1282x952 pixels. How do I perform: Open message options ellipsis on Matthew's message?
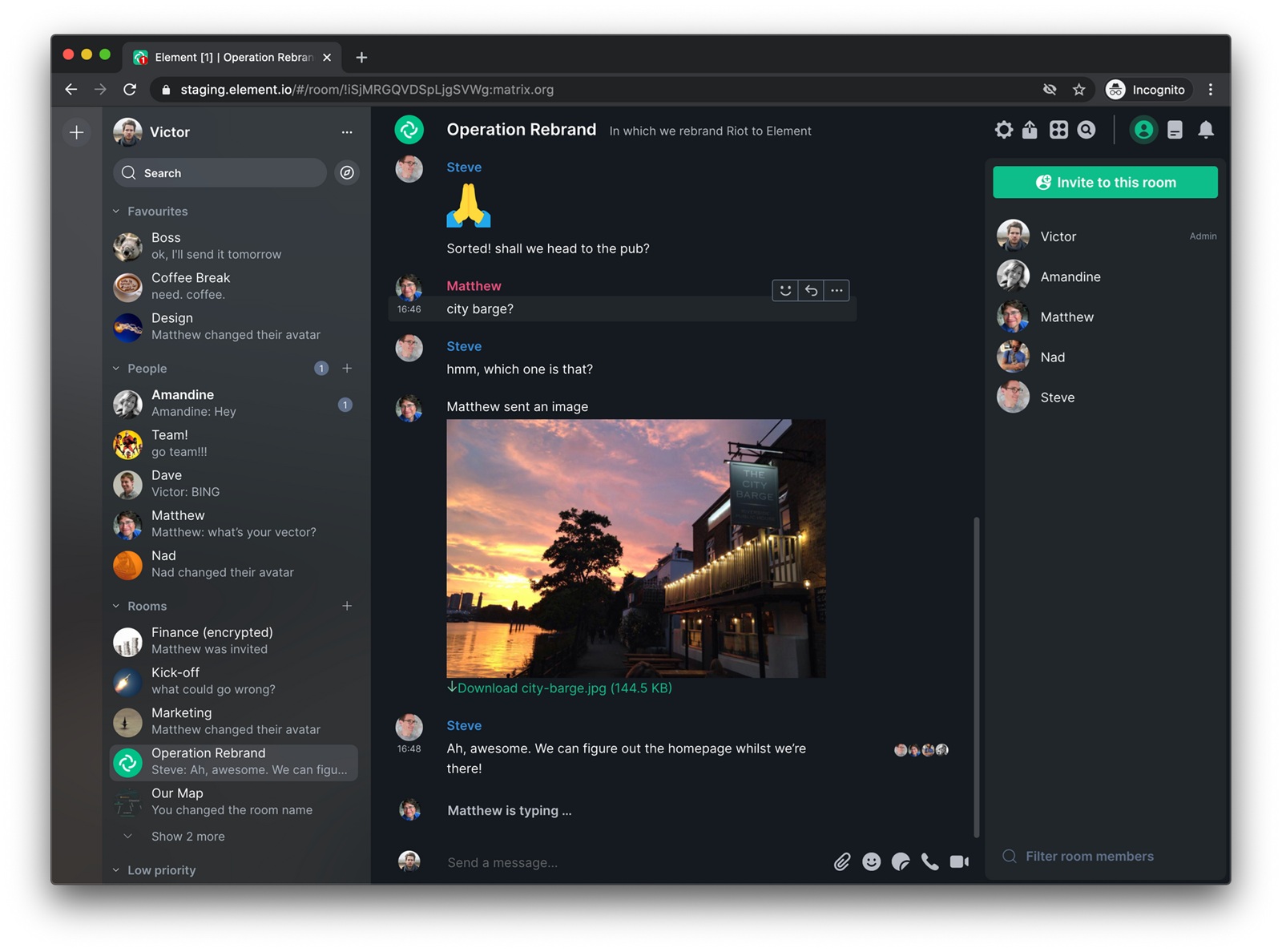tap(837, 290)
